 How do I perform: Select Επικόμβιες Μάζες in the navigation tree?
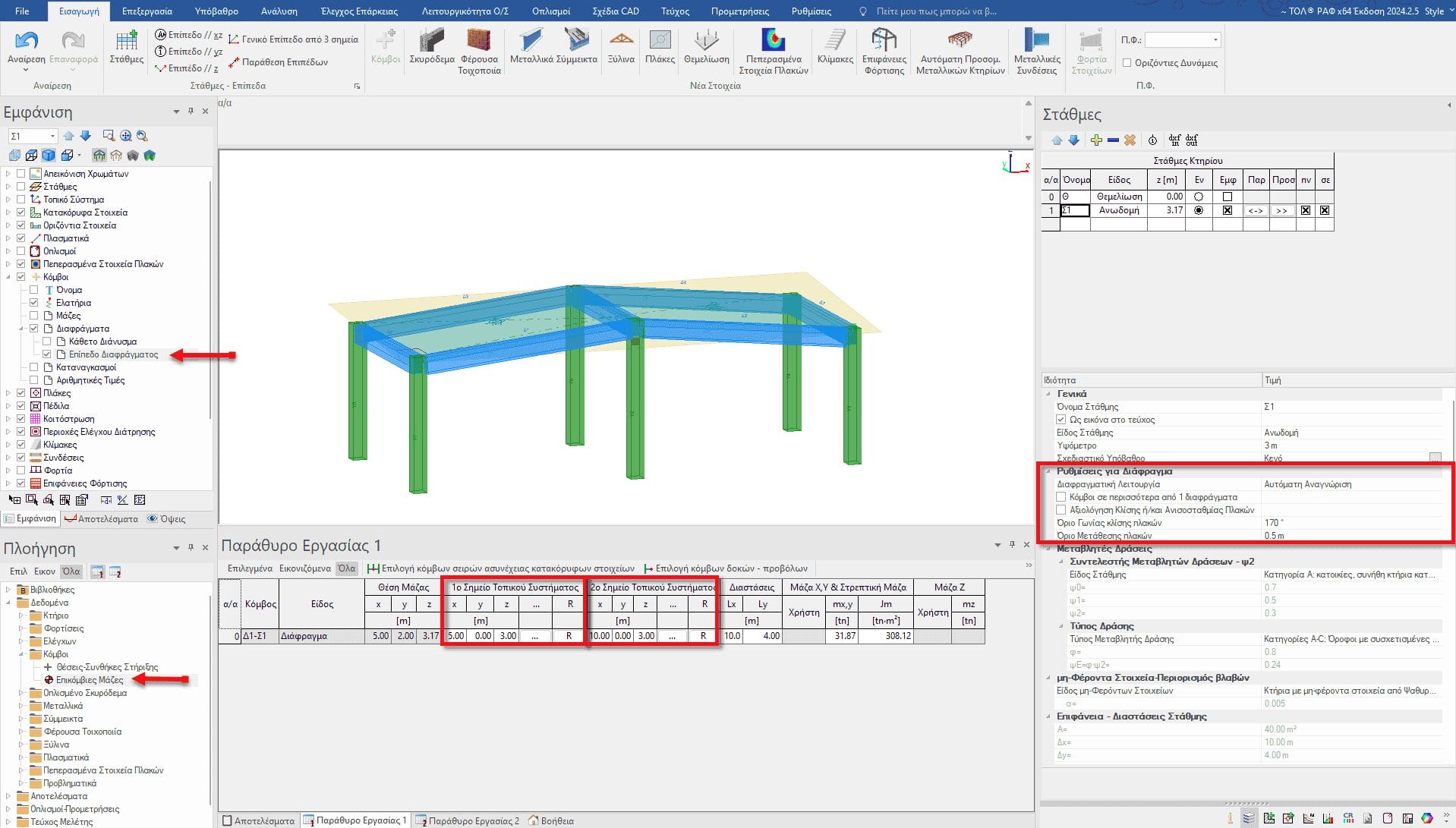[x=89, y=680]
